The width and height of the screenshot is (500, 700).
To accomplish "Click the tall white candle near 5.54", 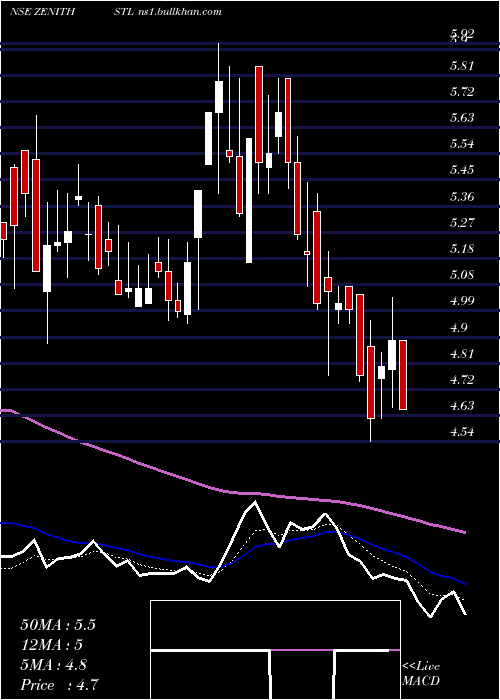I will [249, 200].
